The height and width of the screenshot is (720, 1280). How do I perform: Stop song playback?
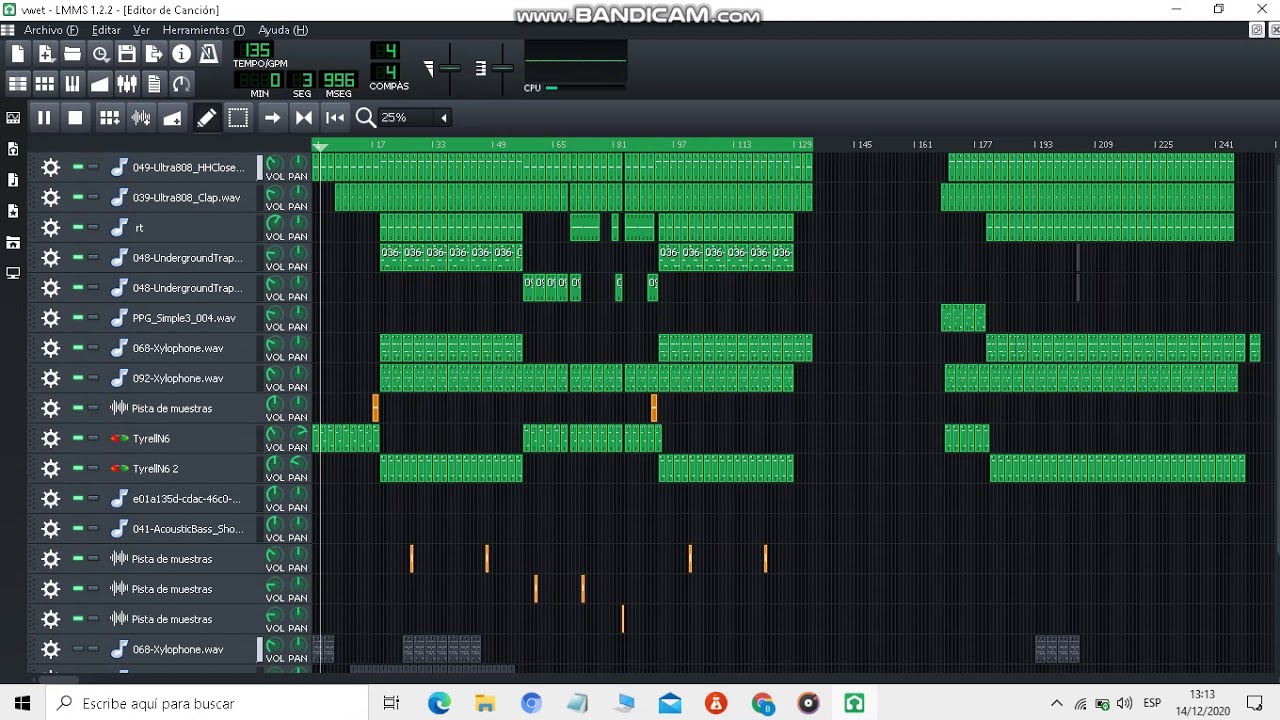click(x=75, y=118)
